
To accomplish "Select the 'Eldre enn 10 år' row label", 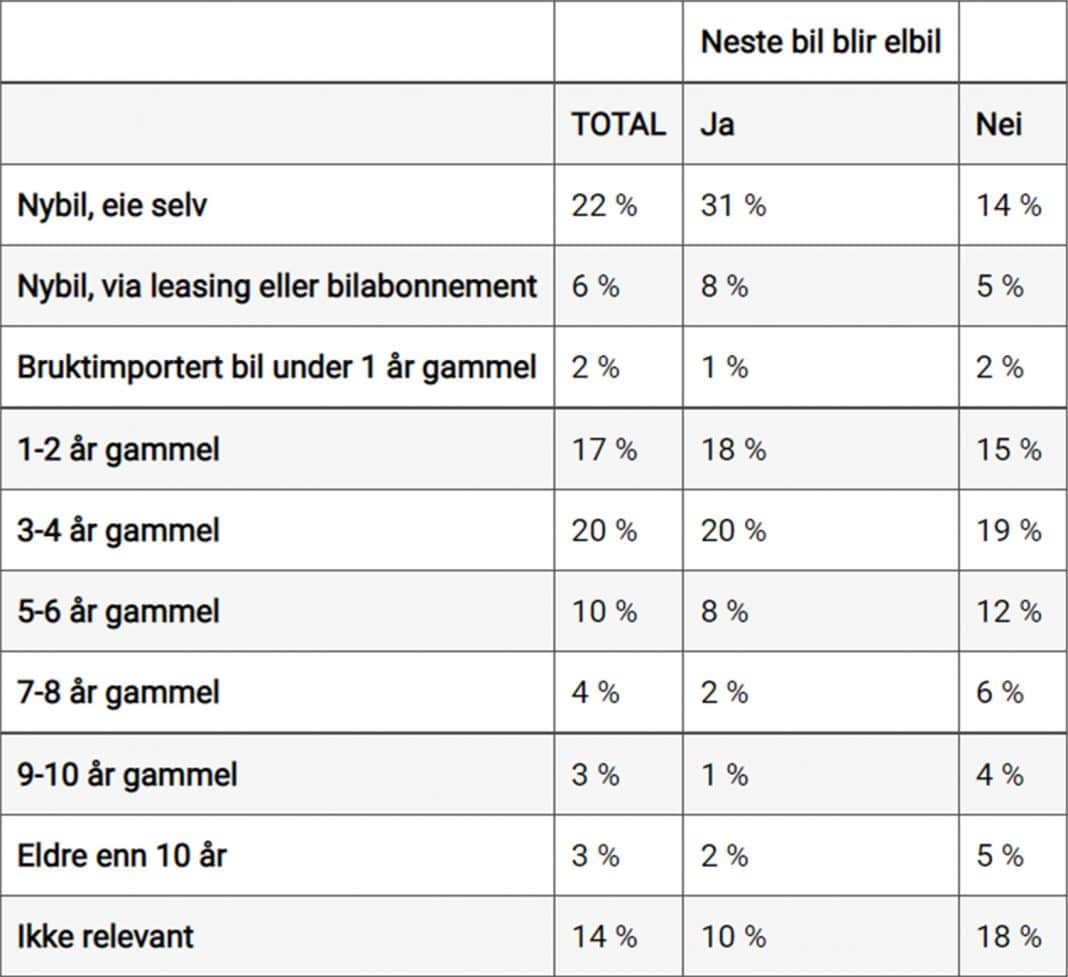I will [122, 856].
